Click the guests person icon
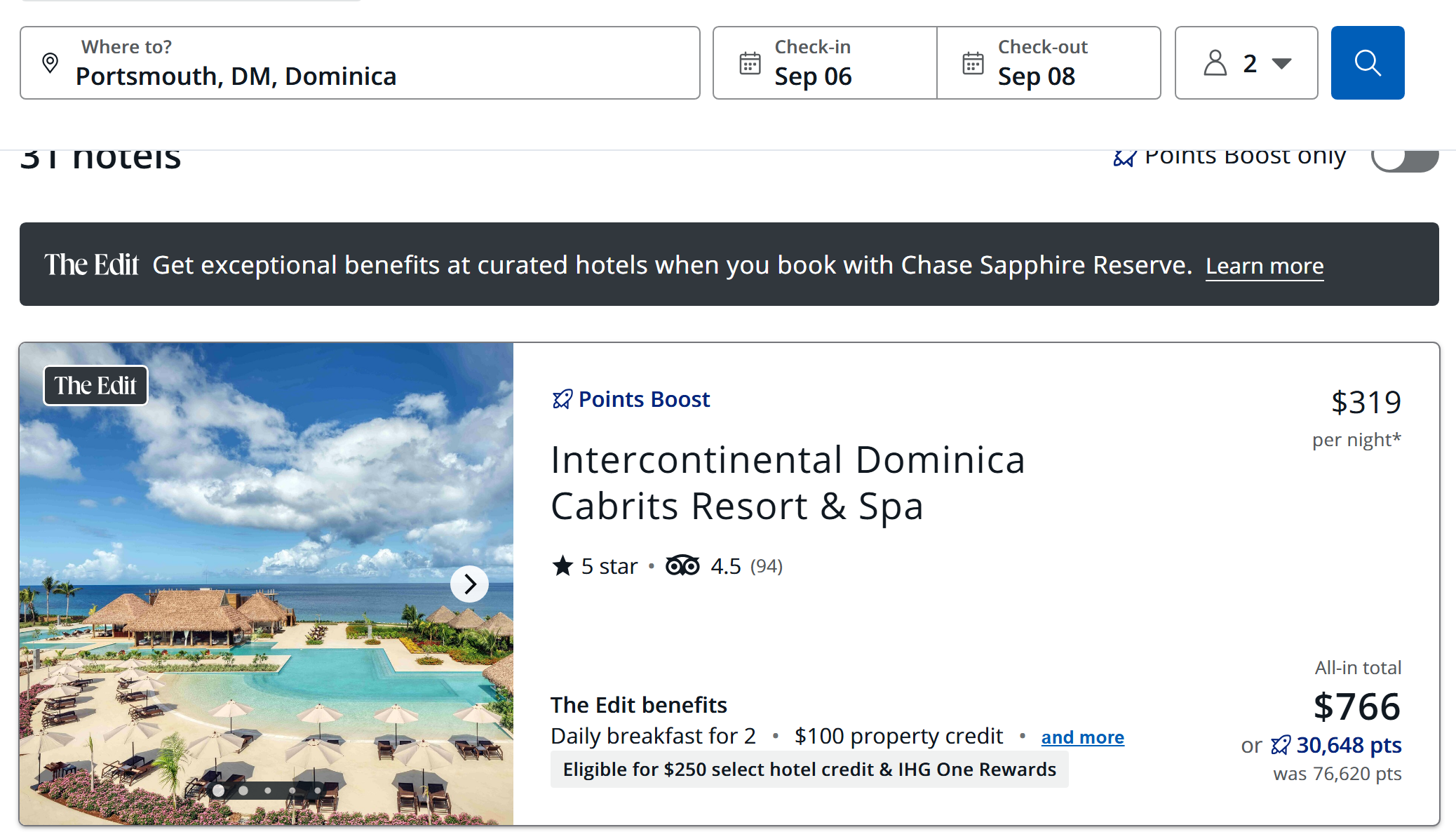 1215,63
